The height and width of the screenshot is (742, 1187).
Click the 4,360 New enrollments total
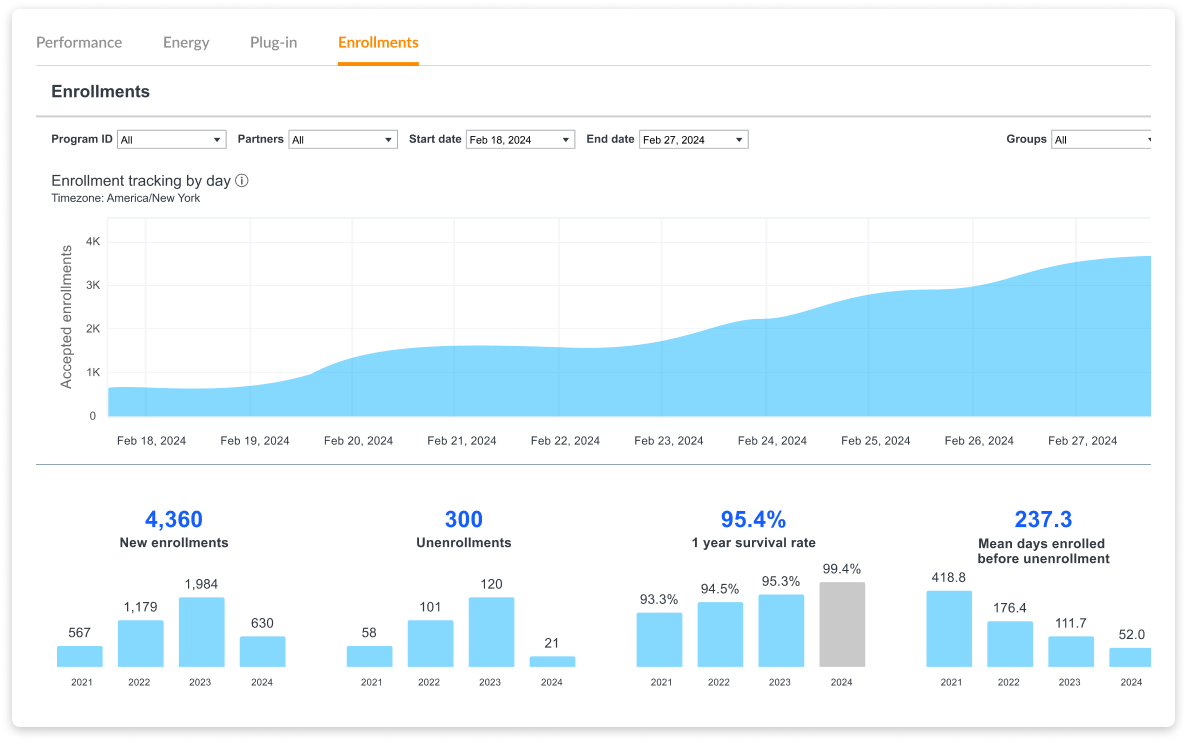point(174,519)
